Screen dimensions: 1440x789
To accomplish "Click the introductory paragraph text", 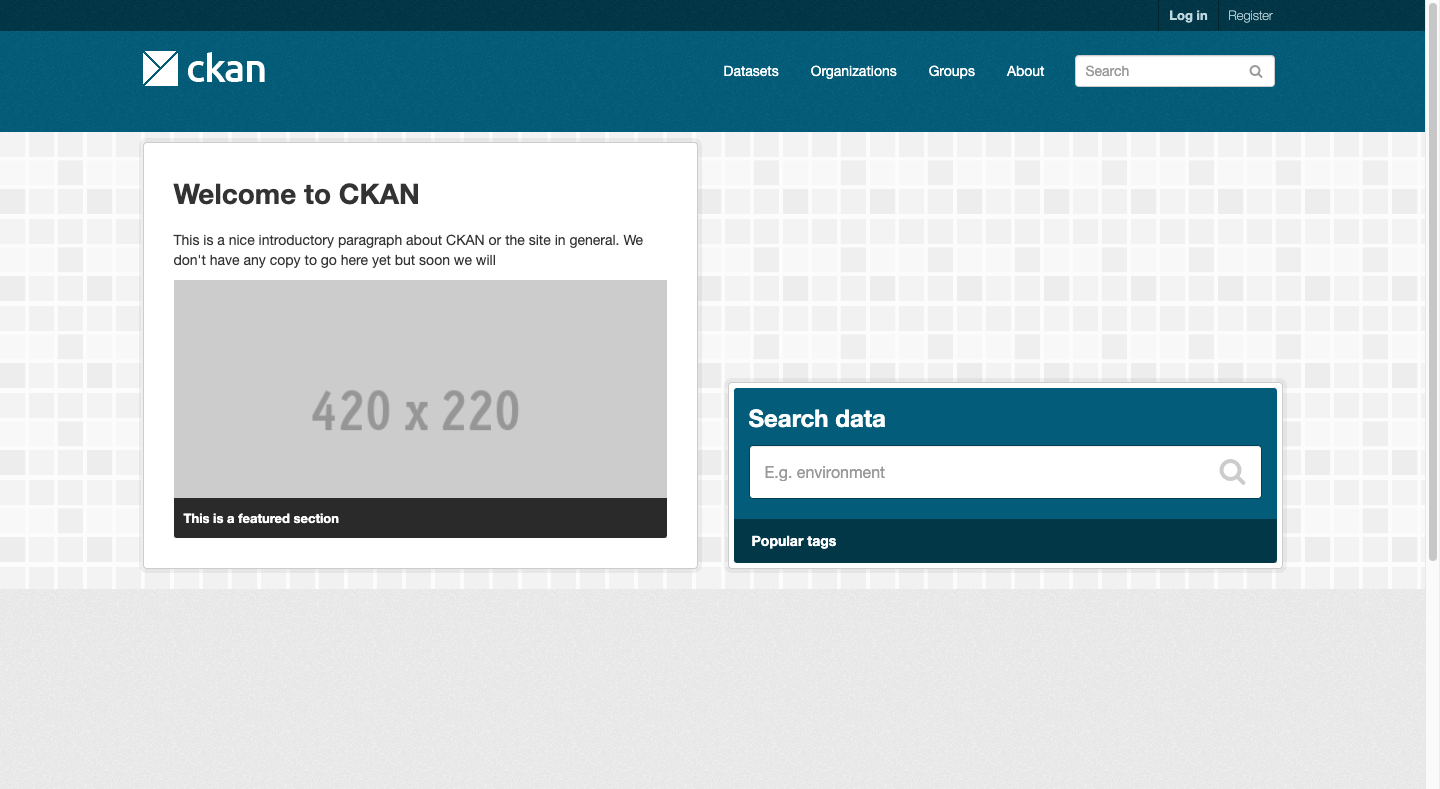I will [x=408, y=249].
